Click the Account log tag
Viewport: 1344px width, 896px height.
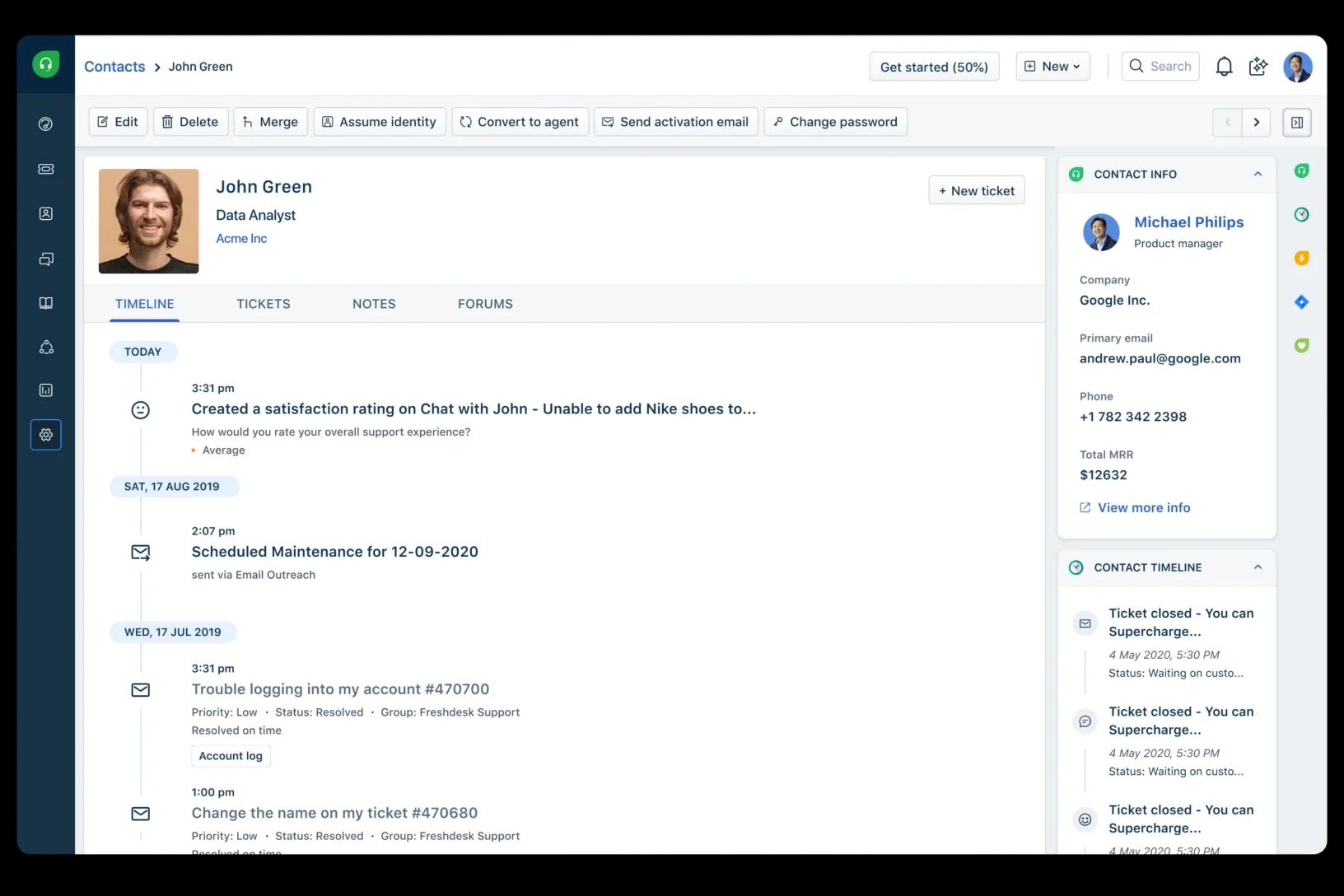(x=231, y=756)
